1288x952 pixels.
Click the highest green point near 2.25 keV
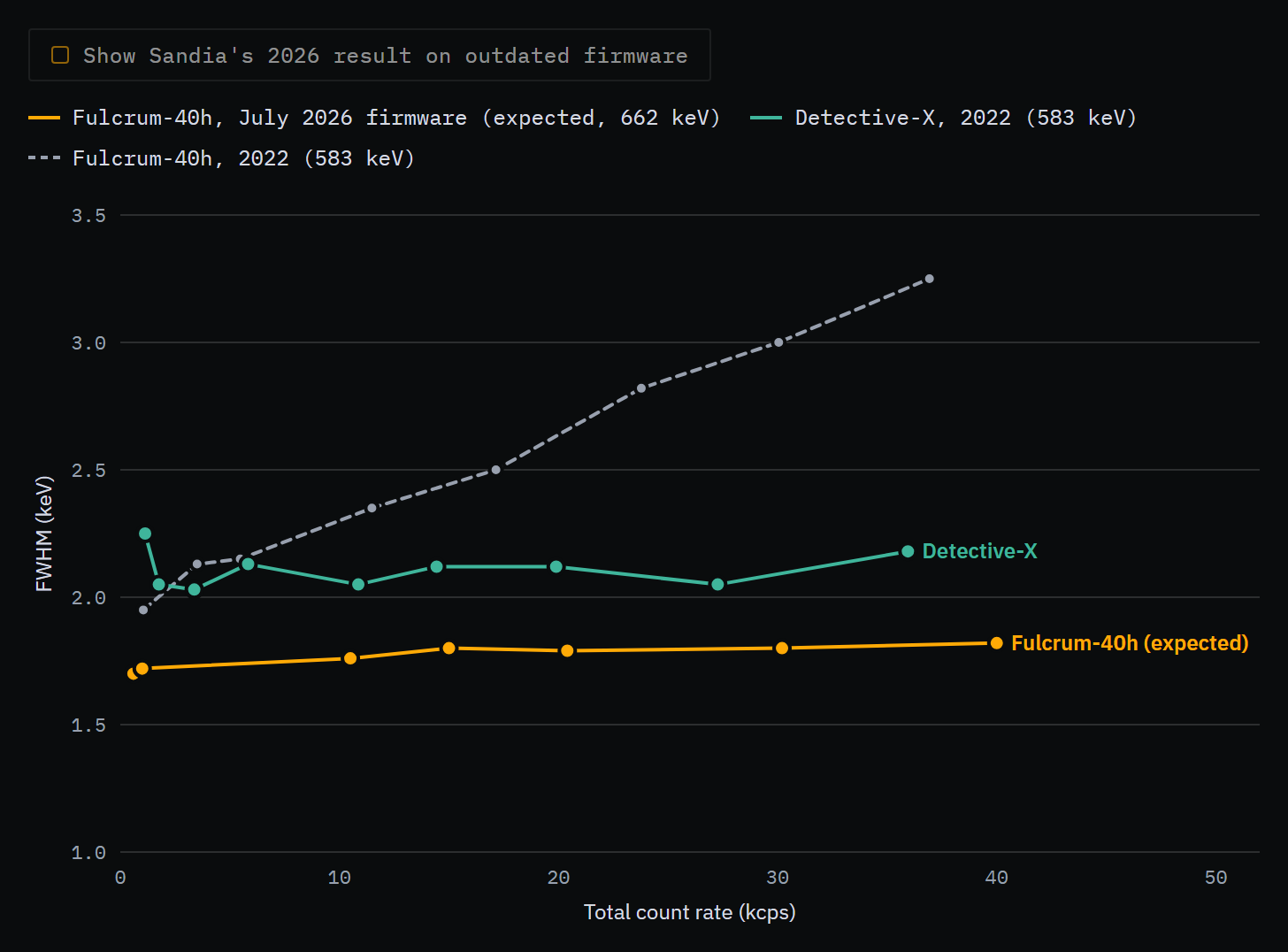(145, 534)
